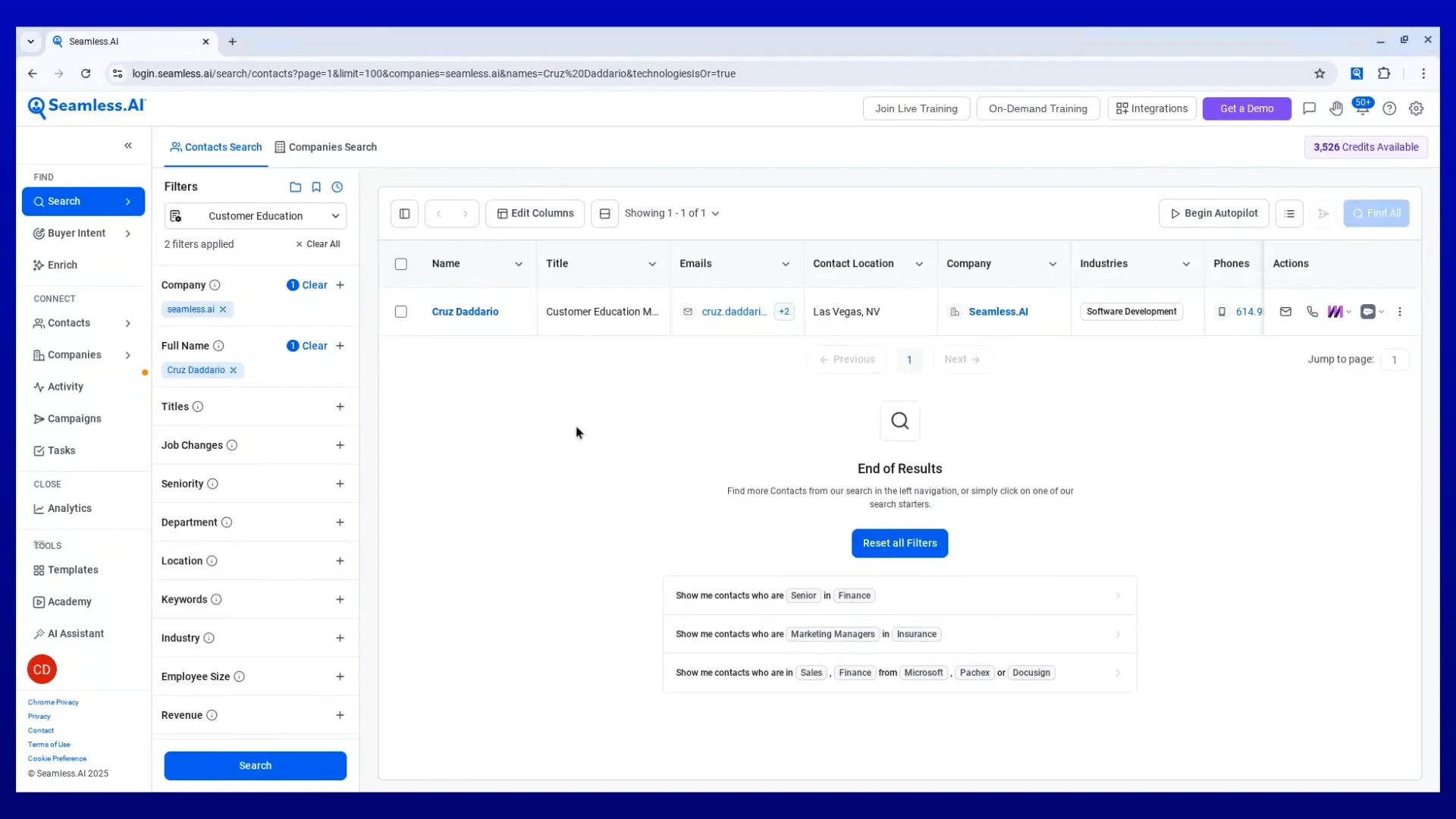This screenshot has height=819, width=1456.
Task: Click the saved searches folder icon in Filters
Action: (295, 187)
